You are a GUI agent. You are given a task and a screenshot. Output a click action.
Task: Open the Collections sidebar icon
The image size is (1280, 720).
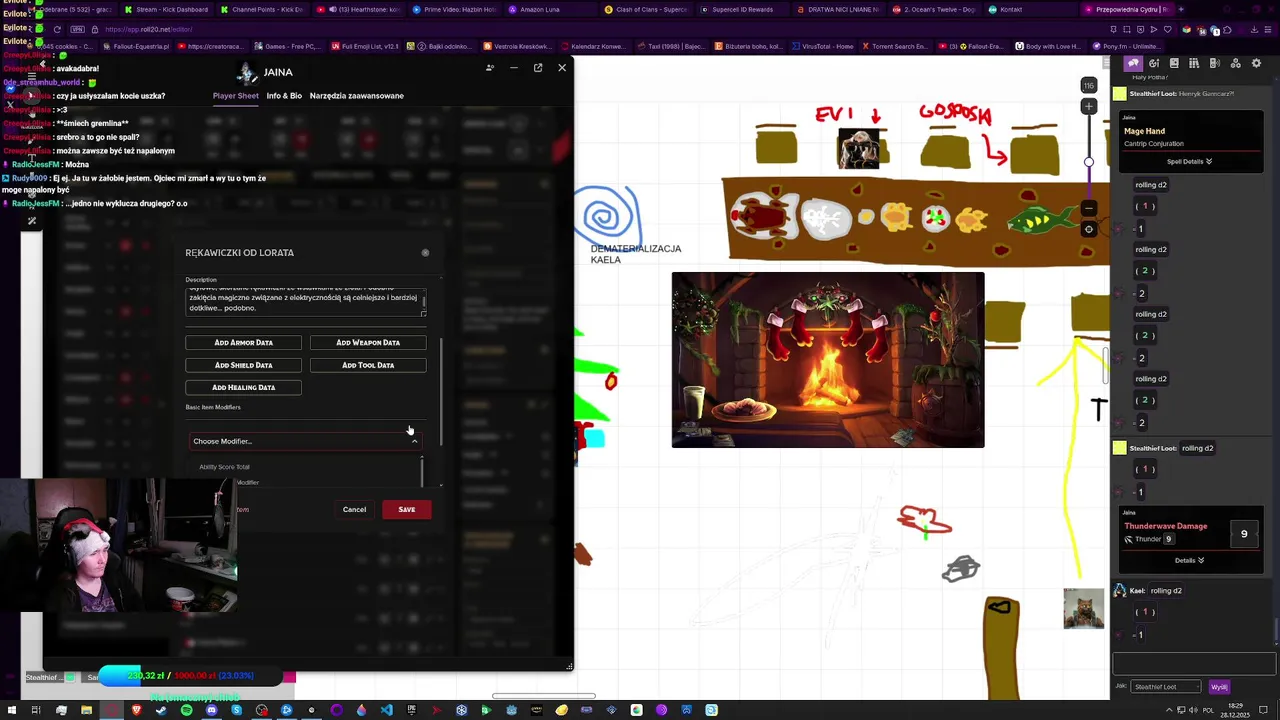coord(1236,63)
